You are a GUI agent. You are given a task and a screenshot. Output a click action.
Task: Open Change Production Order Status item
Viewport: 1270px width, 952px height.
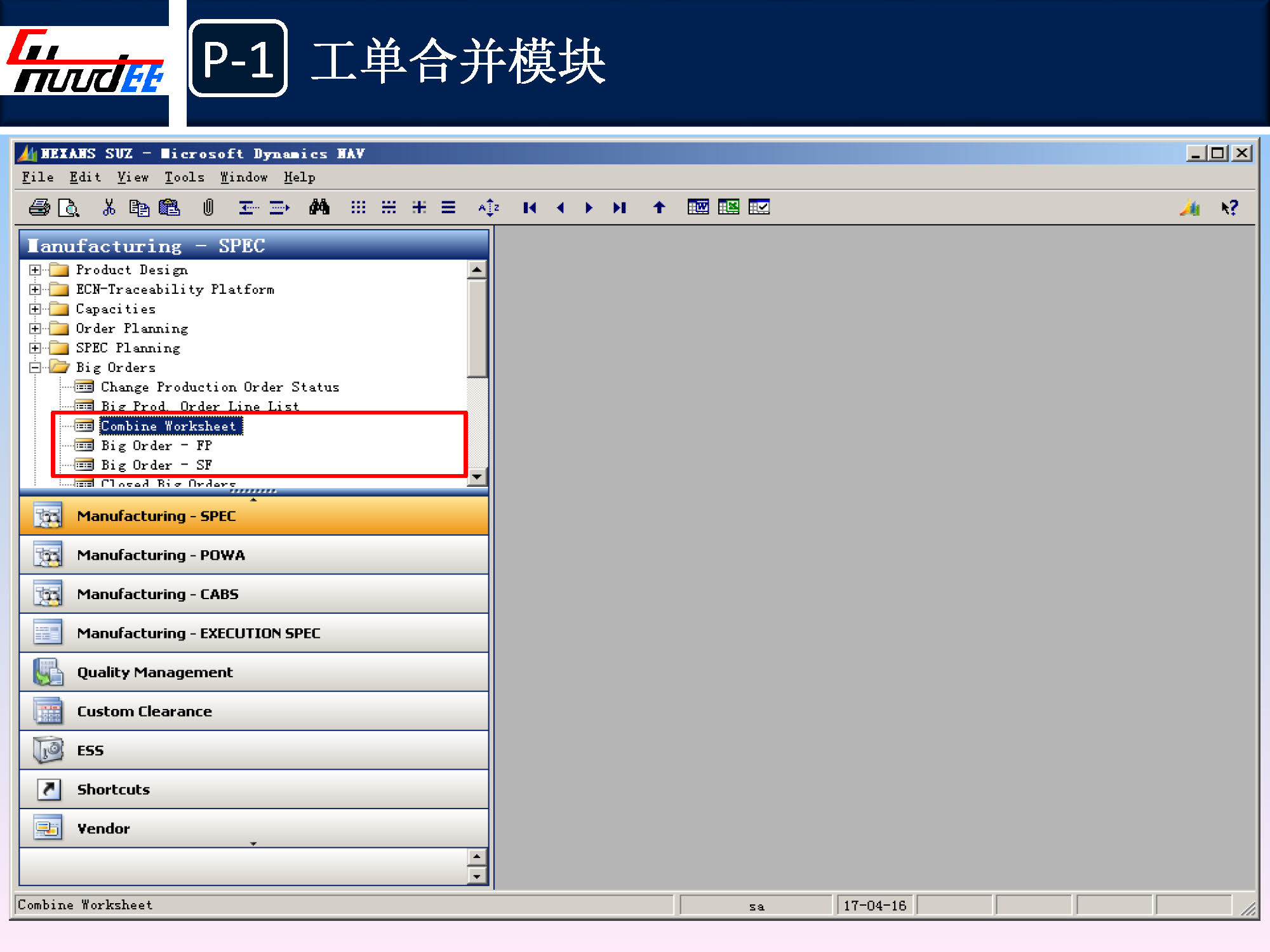point(220,387)
